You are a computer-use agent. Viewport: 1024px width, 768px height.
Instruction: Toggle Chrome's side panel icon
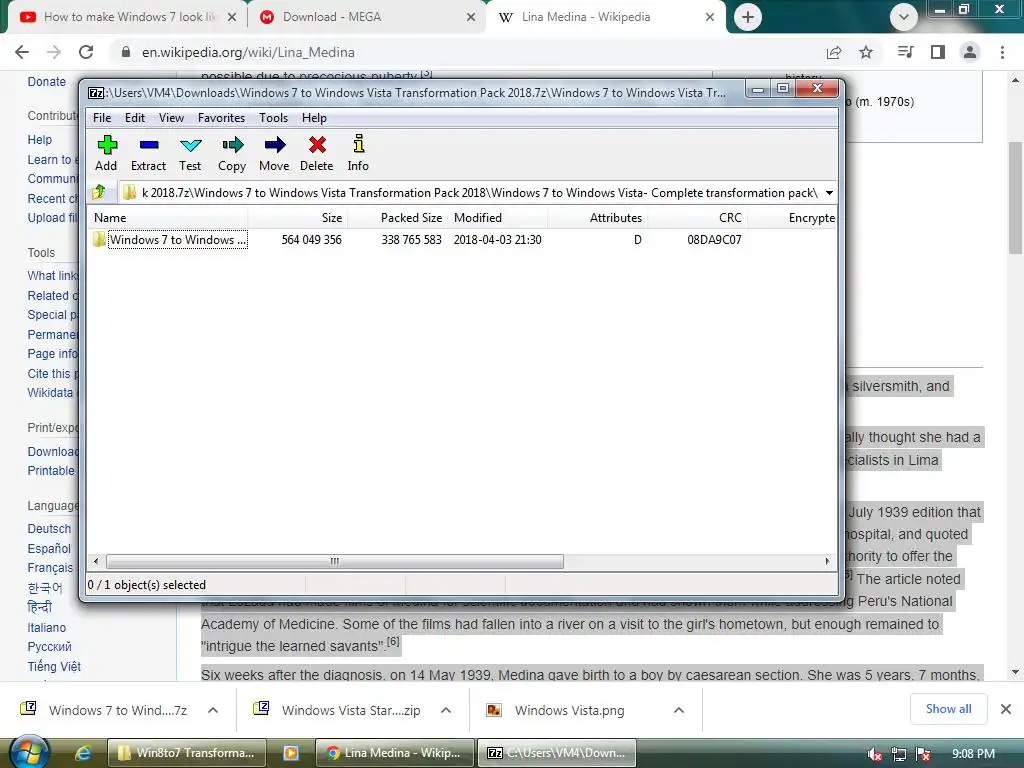tap(938, 52)
